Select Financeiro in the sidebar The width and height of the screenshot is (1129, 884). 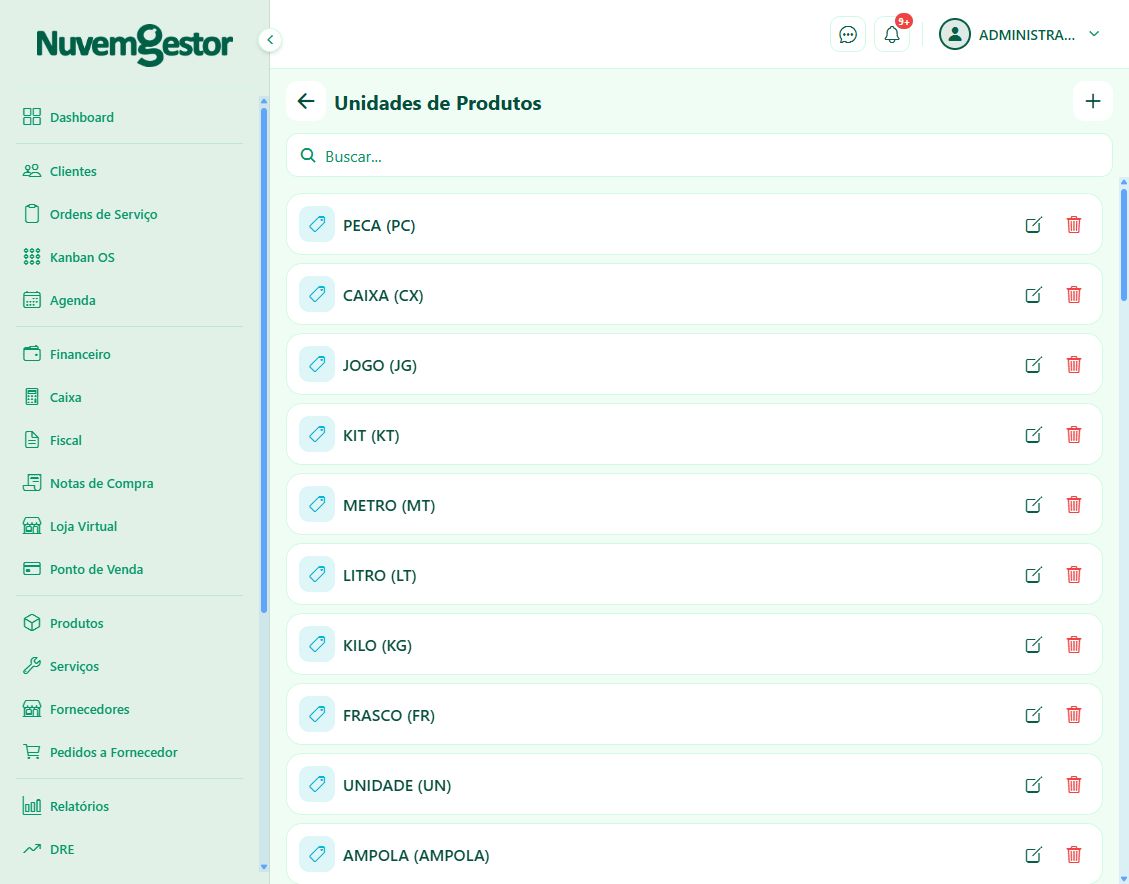point(130,353)
